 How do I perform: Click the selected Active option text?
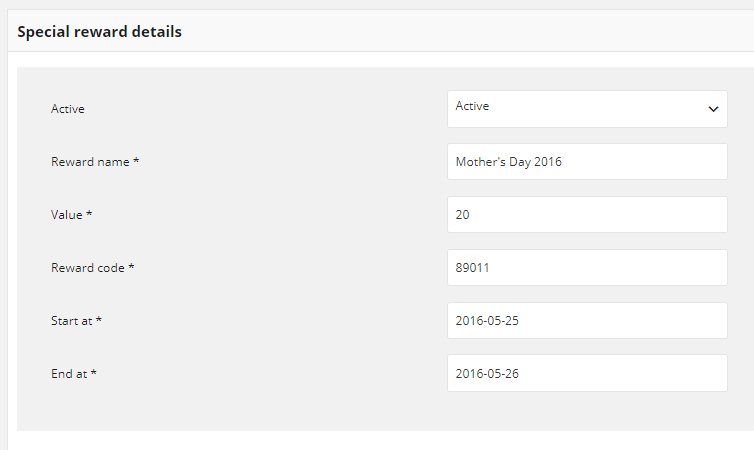pos(472,106)
